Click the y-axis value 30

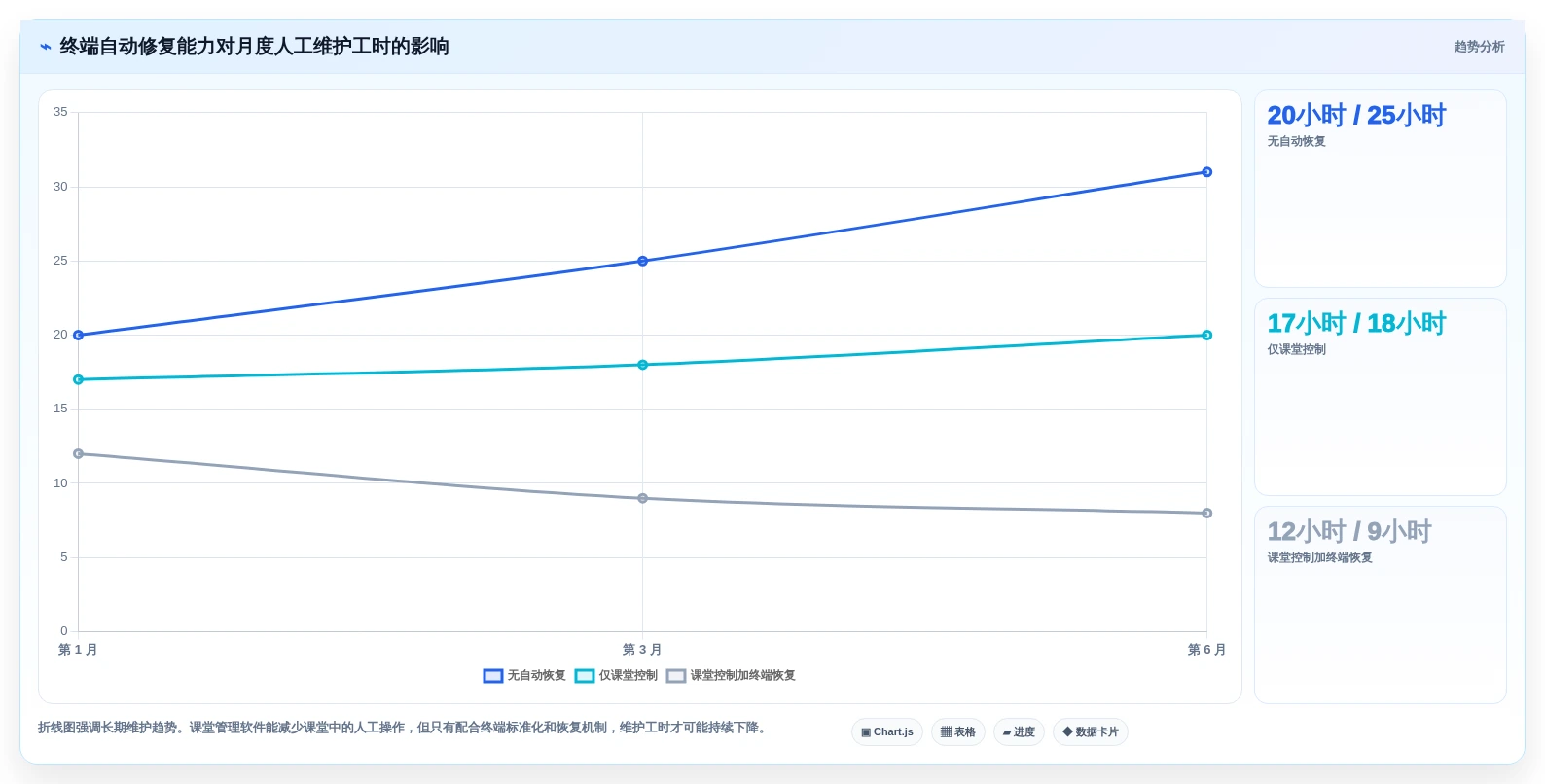60,187
